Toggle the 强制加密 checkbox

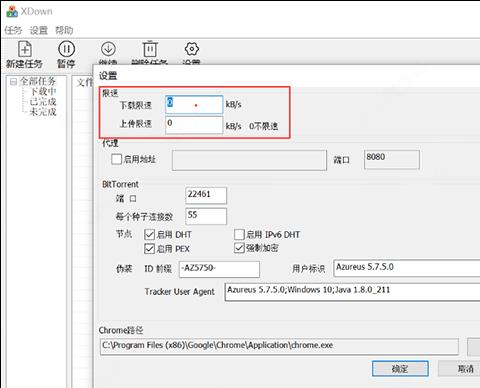[x=239, y=248]
